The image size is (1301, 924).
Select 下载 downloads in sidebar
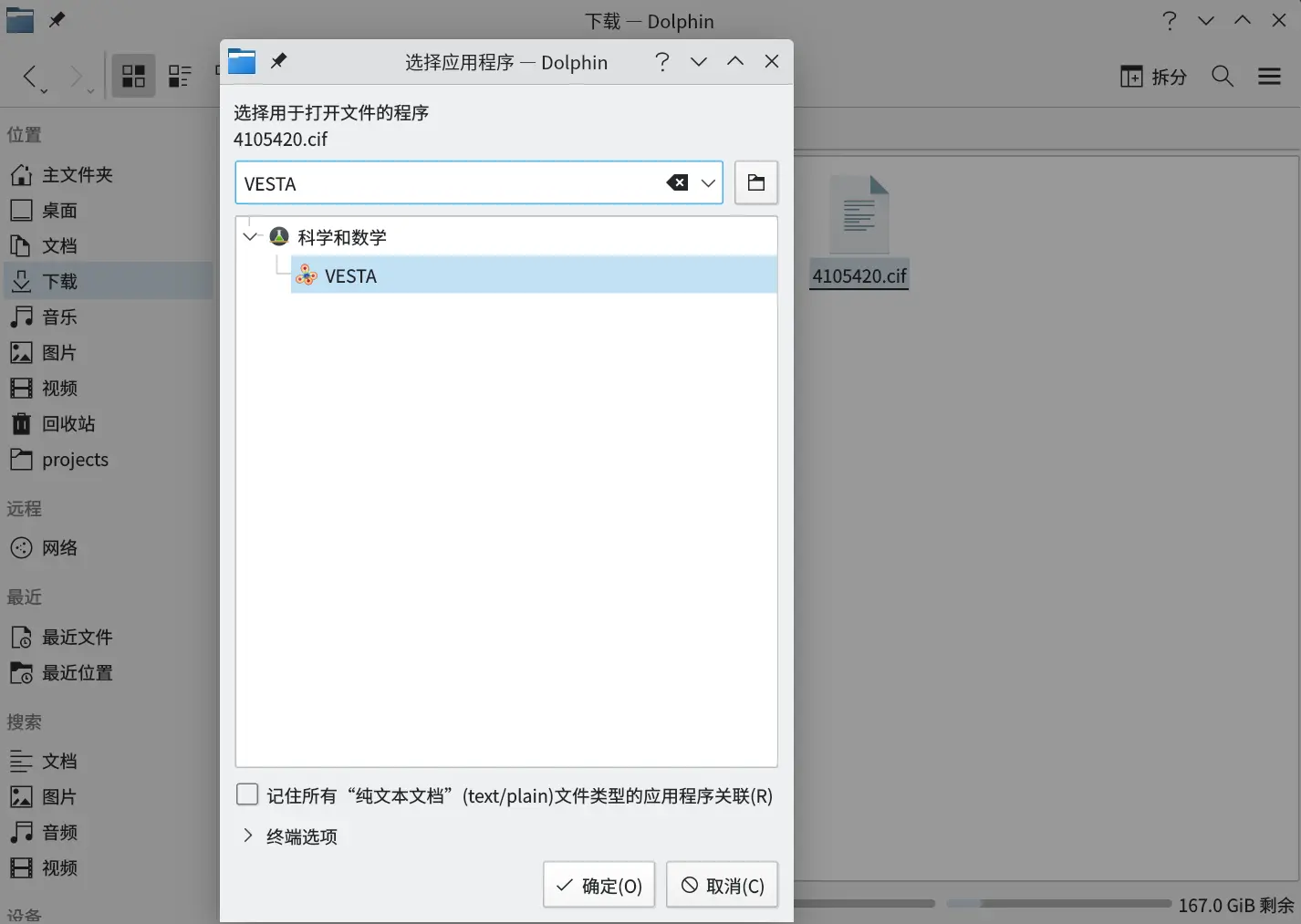(x=106, y=281)
